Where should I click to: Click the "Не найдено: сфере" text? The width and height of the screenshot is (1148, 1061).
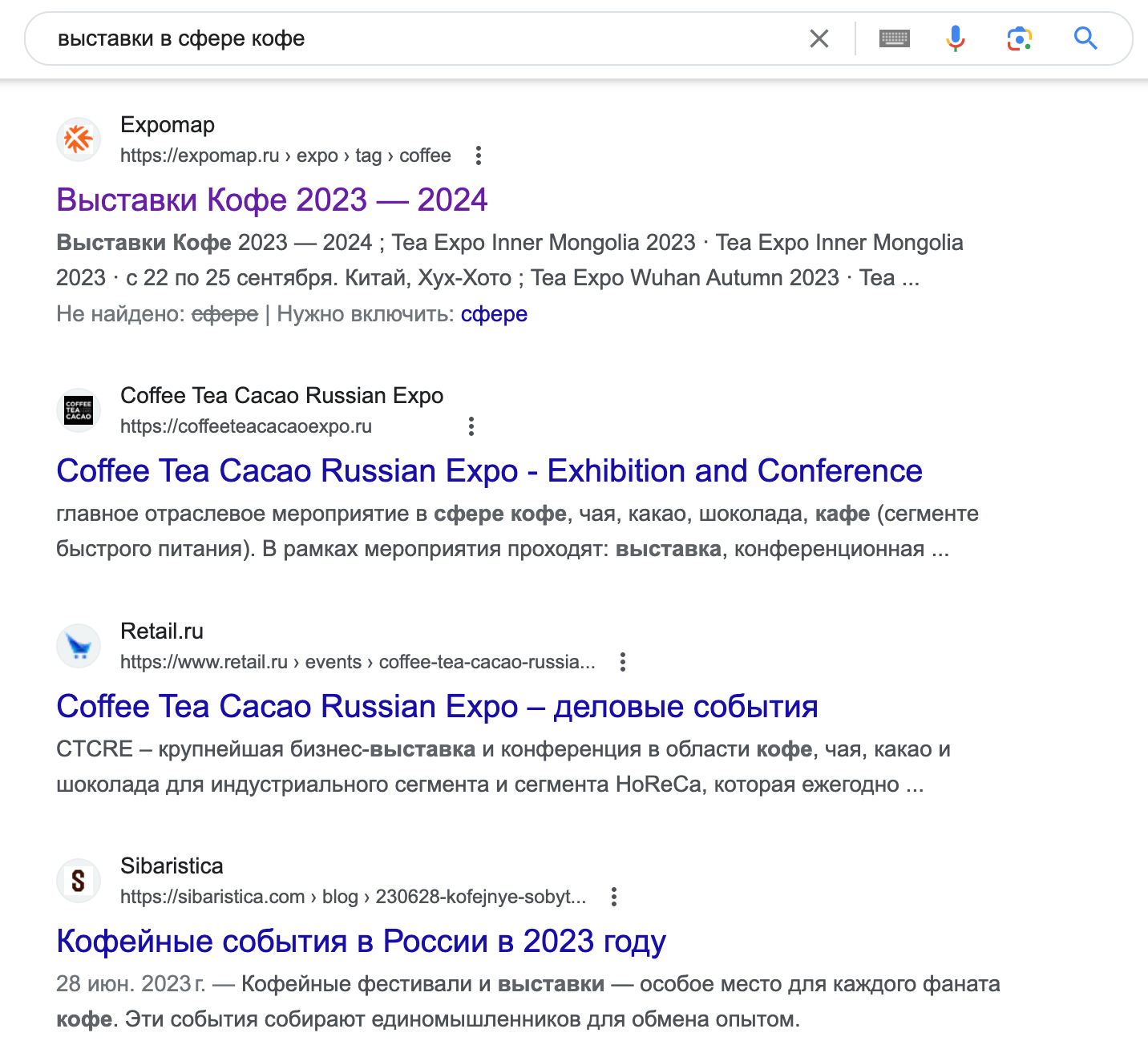point(157,313)
